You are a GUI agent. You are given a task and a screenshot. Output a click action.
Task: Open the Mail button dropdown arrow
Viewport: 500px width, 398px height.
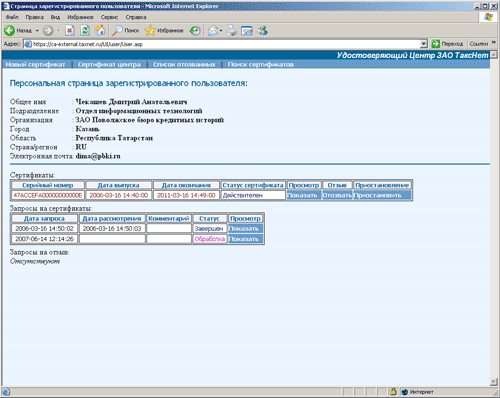221,31
